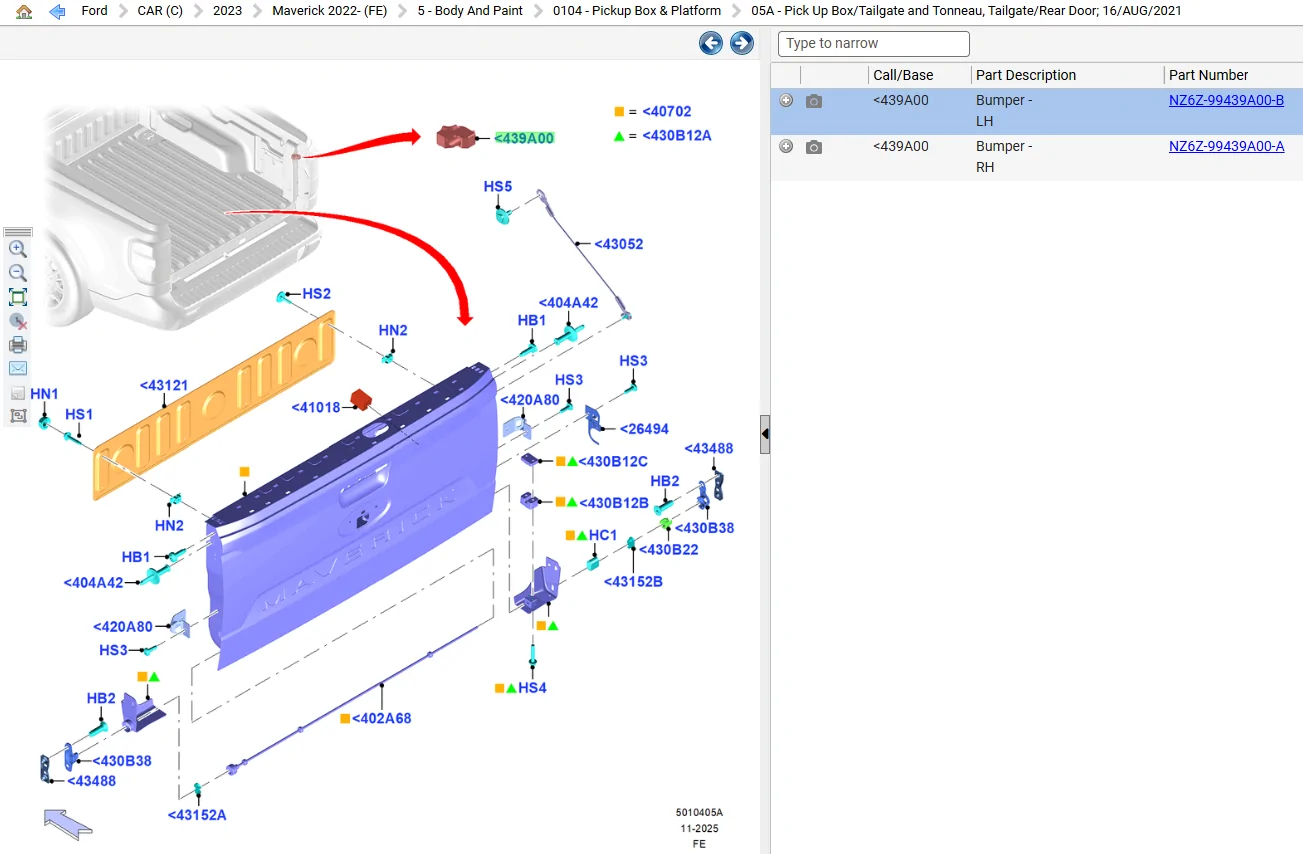Open the photo for Bumper - RH
Screen dimensions: 1303x854
click(x=814, y=147)
